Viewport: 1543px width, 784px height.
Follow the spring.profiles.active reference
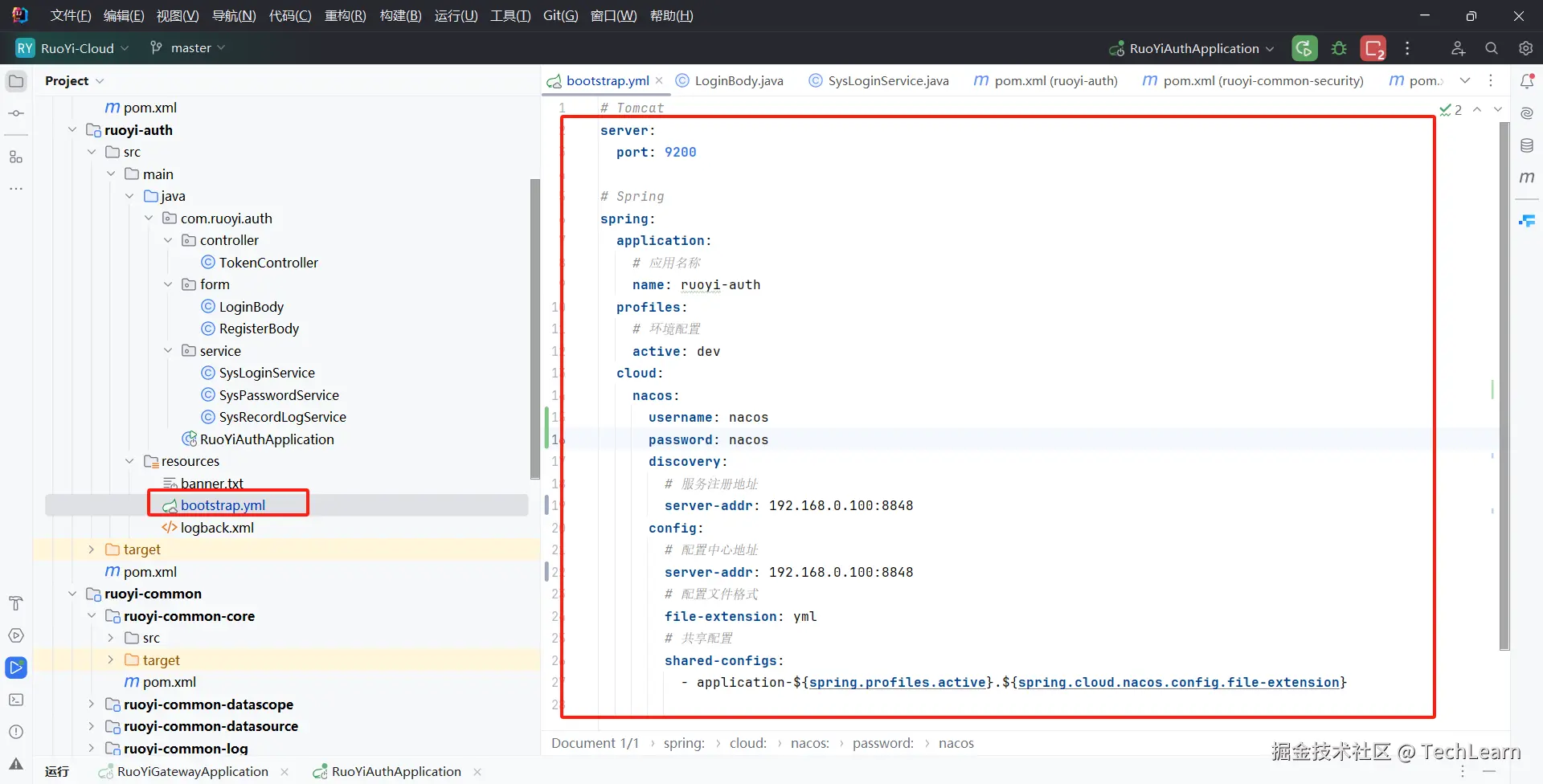tap(898, 683)
